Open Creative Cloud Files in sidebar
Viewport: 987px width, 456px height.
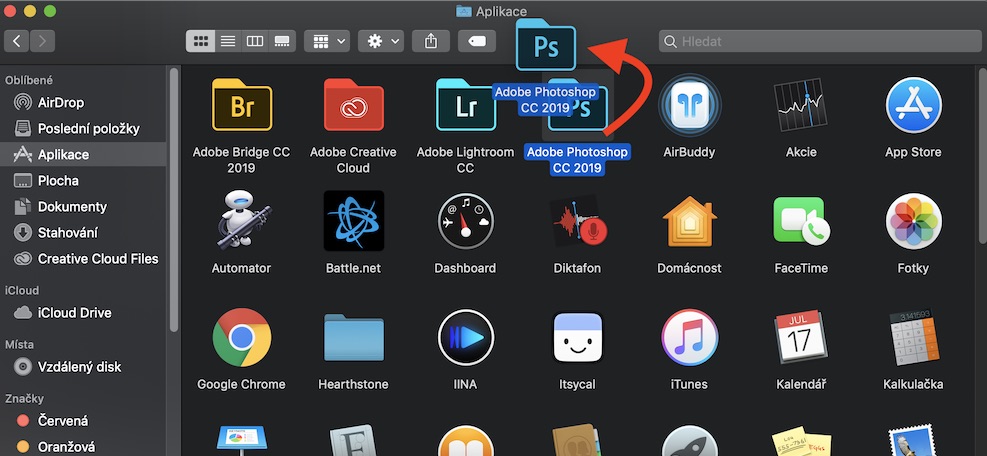pos(83,259)
